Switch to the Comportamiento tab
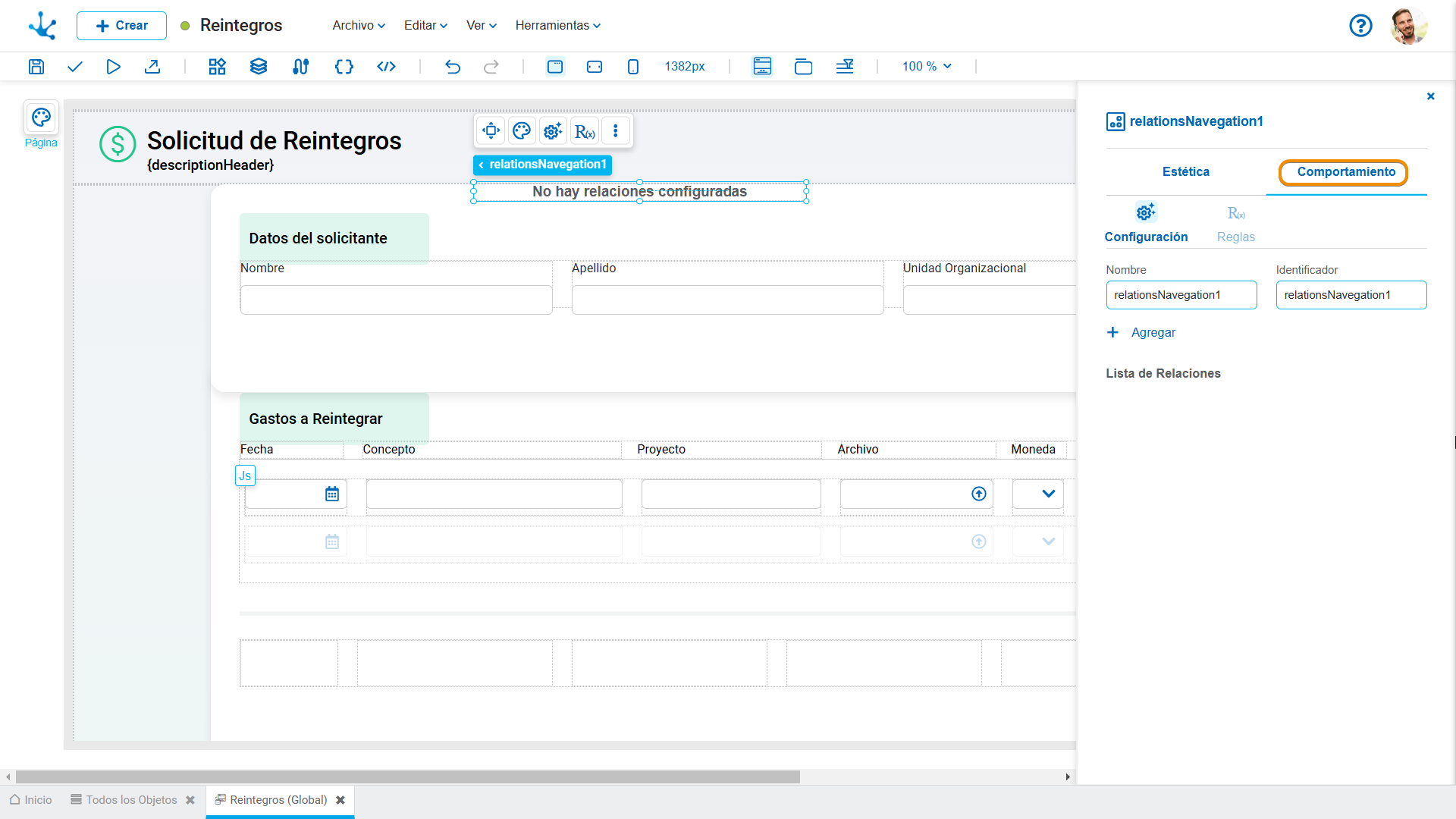 coord(1346,172)
